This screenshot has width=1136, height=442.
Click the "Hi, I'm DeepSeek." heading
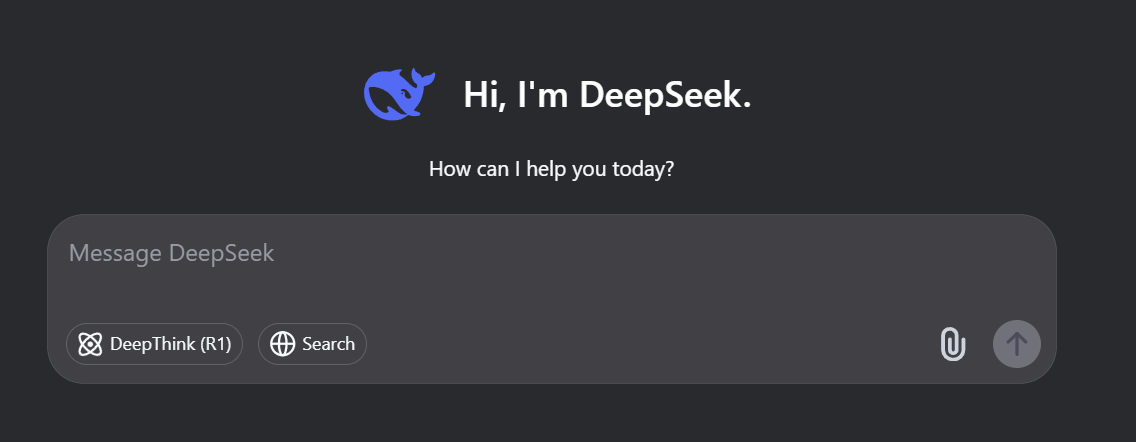607,95
